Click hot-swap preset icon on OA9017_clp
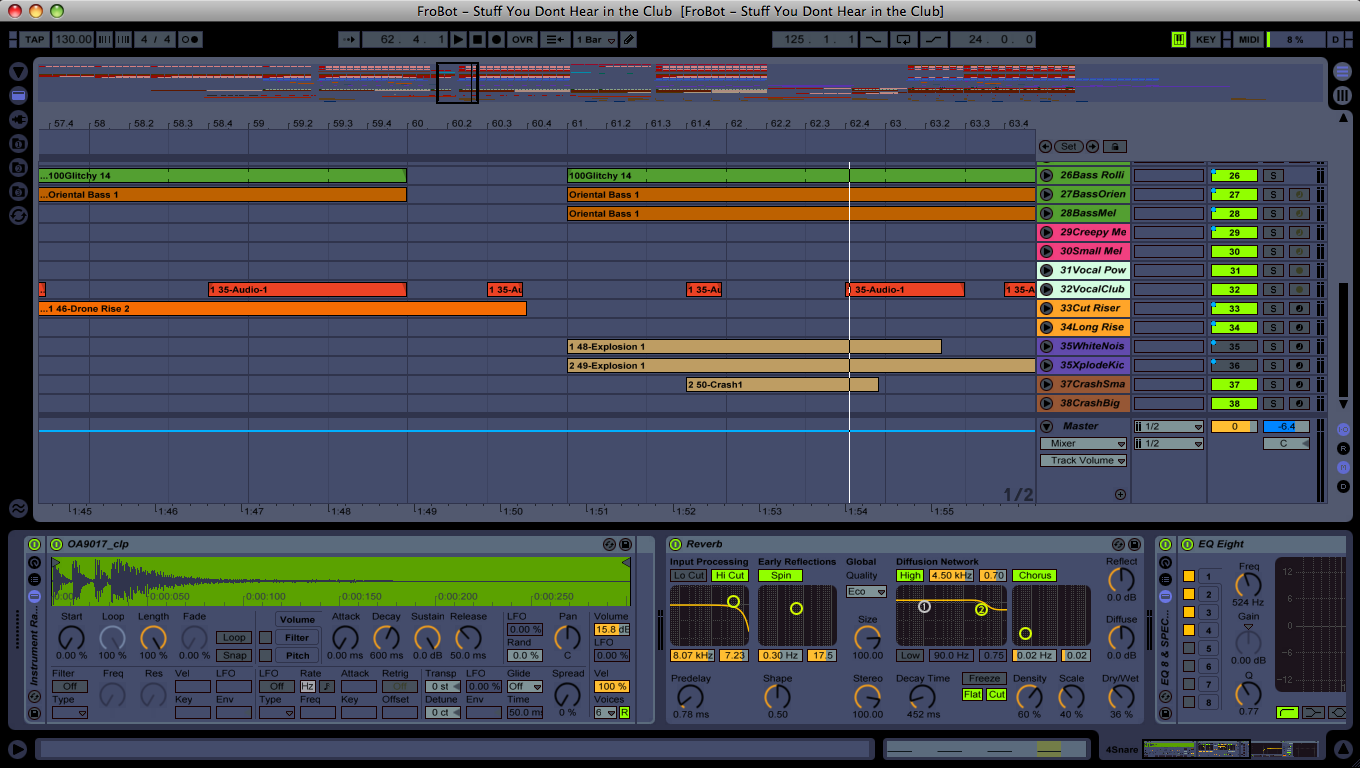Screen dimensions: 1360x768 [x=609, y=544]
